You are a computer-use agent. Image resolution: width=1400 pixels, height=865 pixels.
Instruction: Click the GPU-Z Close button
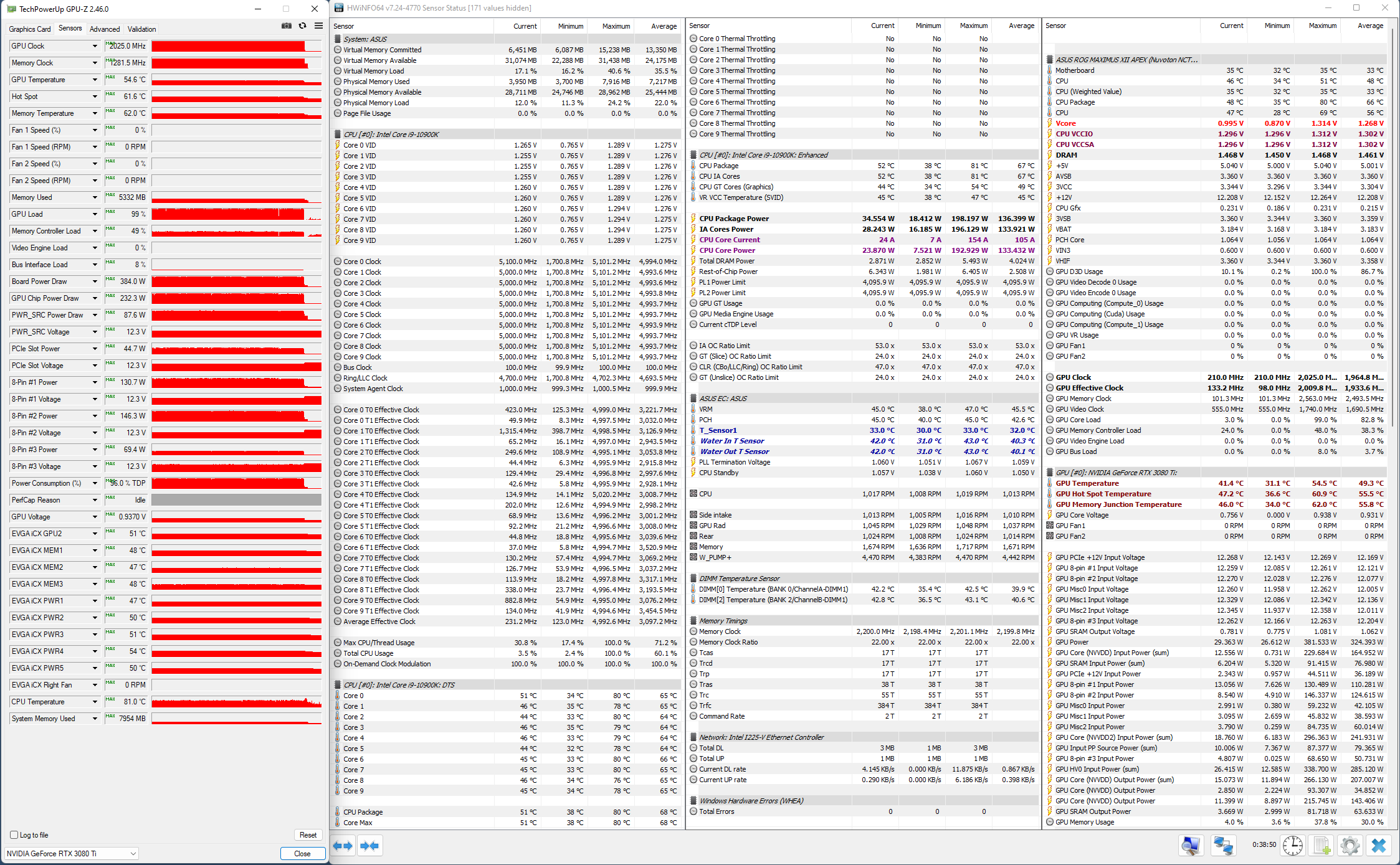click(x=302, y=854)
